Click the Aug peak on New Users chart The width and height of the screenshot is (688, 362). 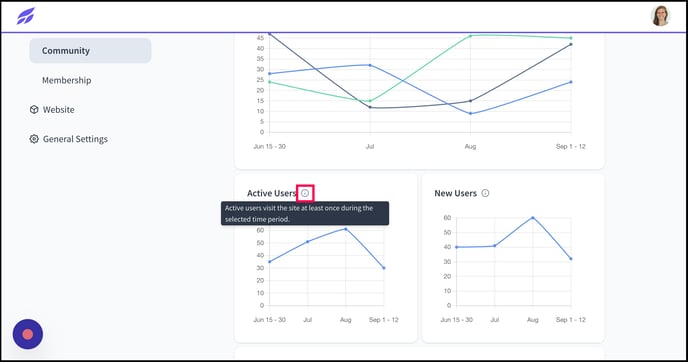(533, 218)
